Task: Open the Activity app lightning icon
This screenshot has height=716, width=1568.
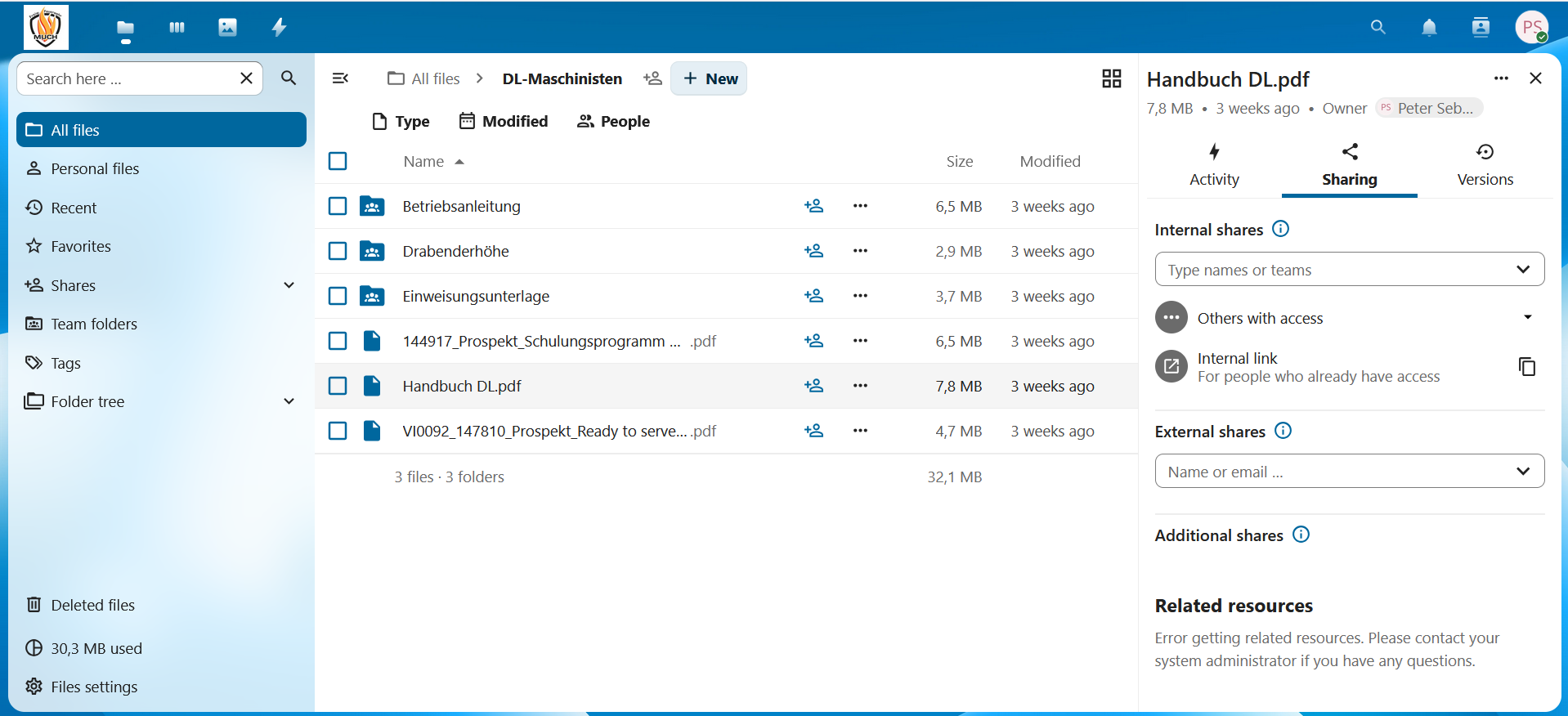Action: pos(279,28)
